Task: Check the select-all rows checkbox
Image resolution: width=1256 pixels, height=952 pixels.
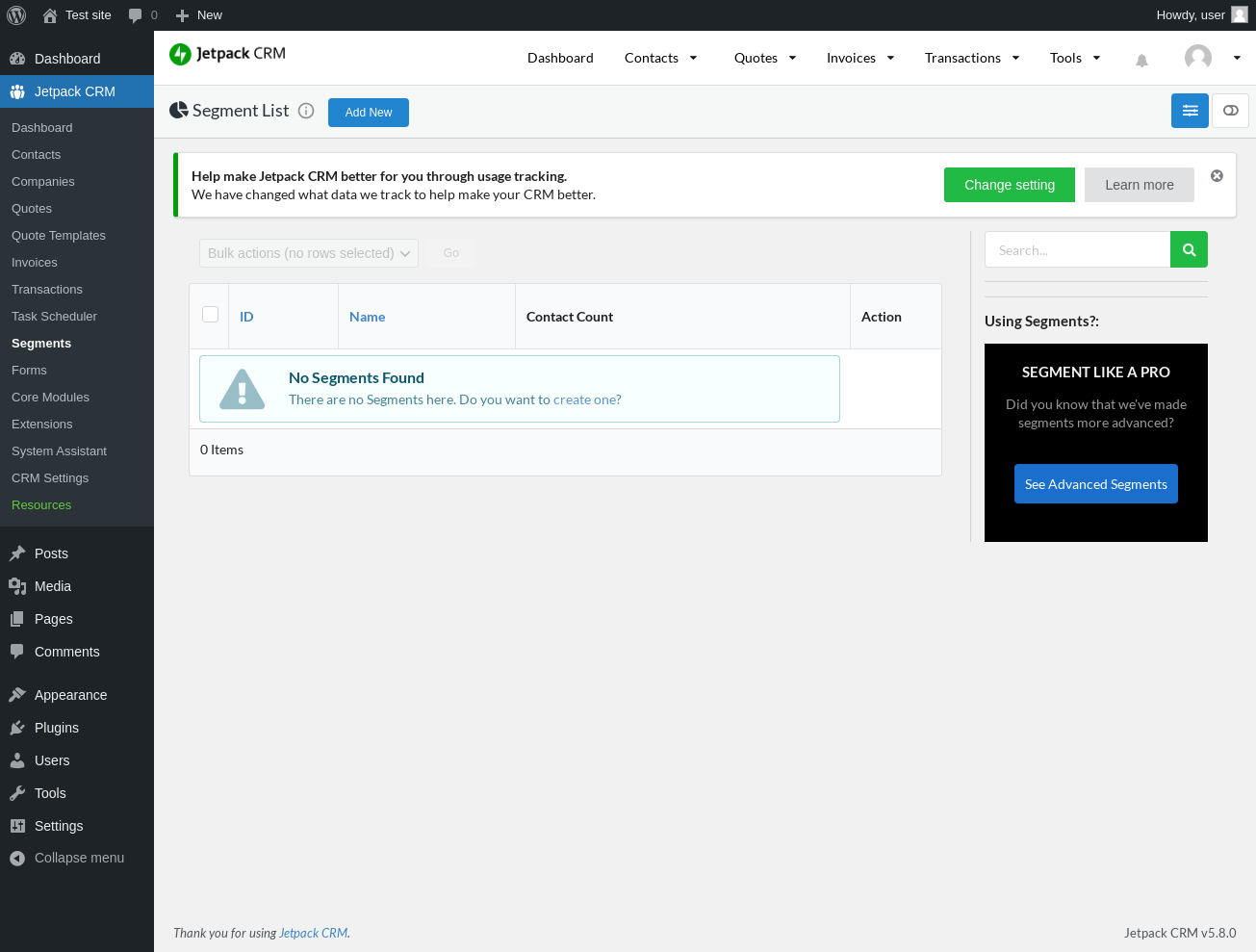Action: [210, 314]
